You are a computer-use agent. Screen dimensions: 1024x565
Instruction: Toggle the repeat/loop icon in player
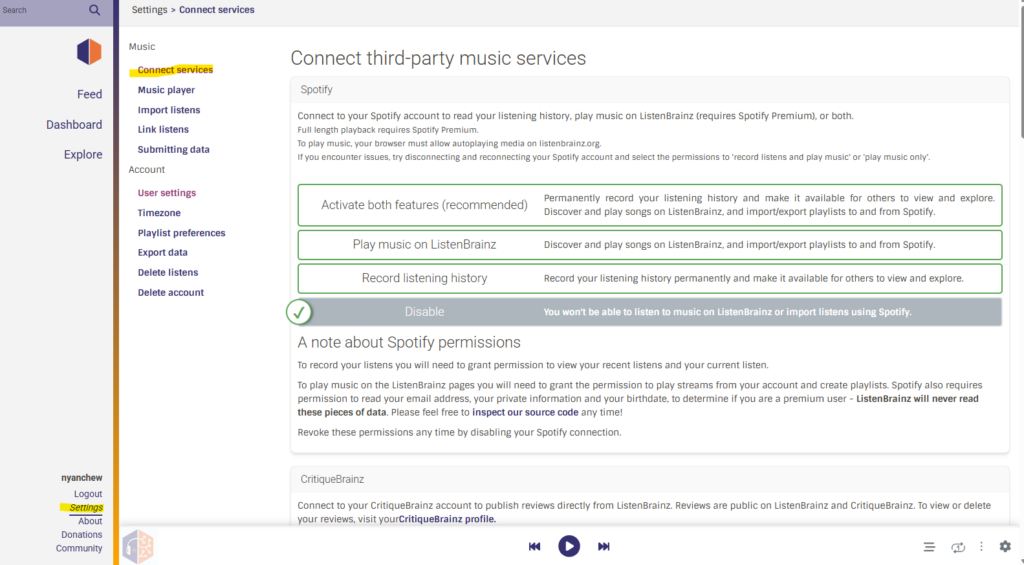point(957,547)
